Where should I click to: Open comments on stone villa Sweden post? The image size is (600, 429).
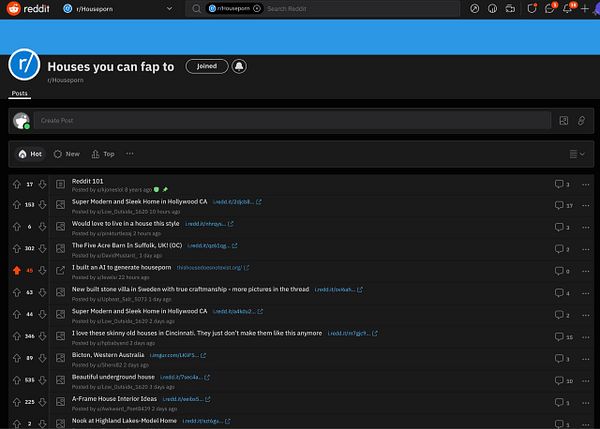point(562,293)
